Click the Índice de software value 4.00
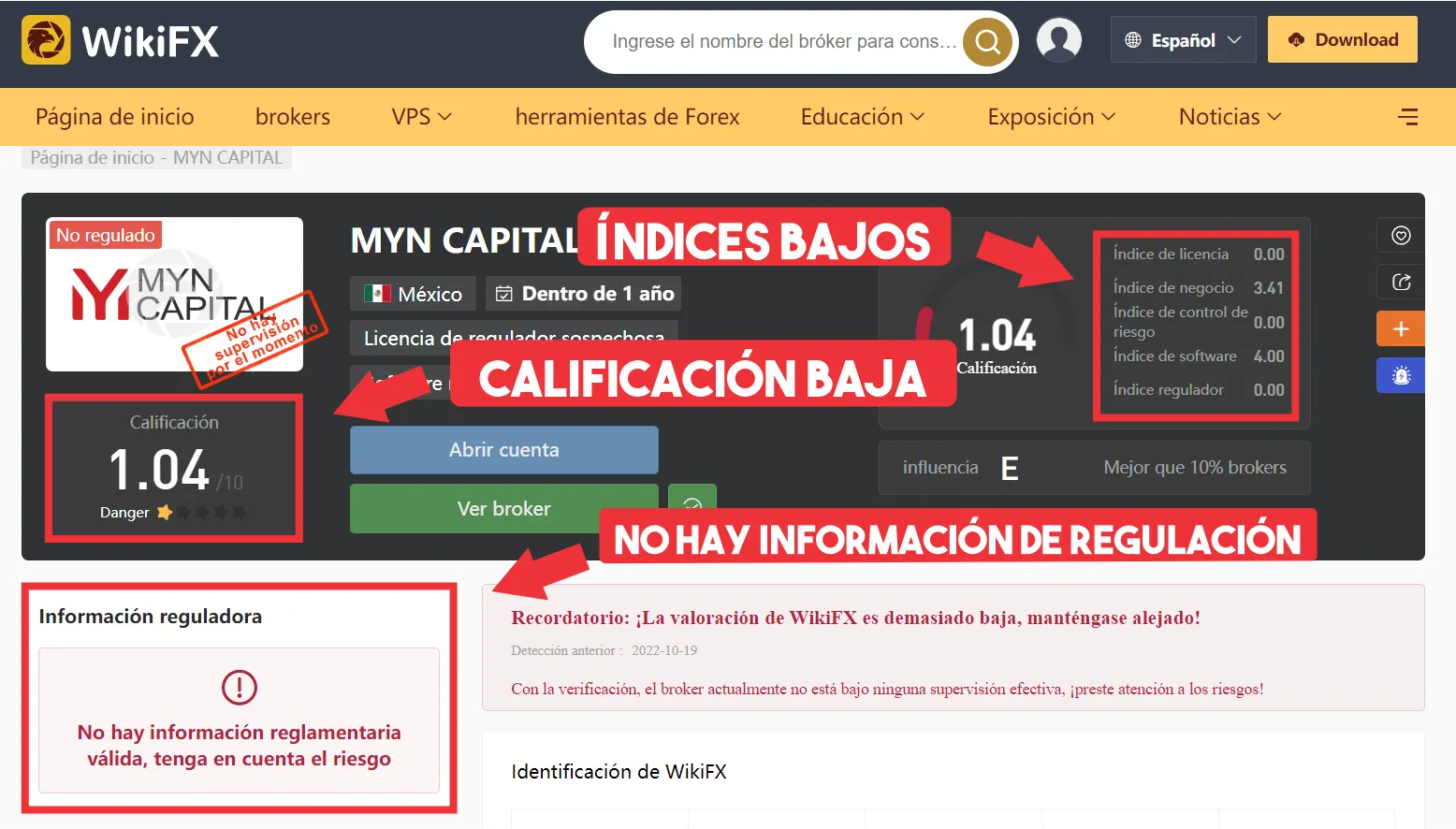 coord(1269,356)
